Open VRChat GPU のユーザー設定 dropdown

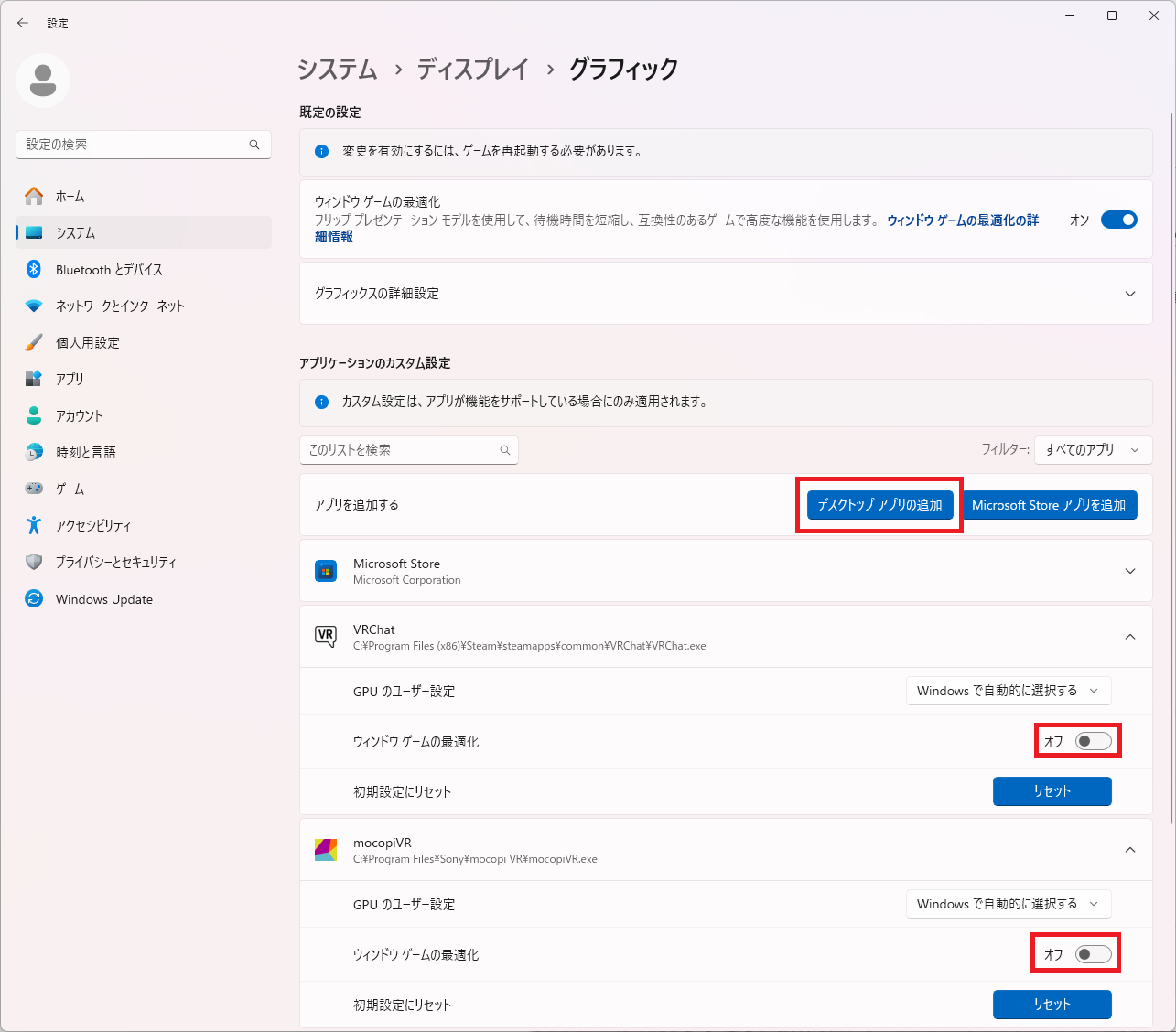(1008, 691)
